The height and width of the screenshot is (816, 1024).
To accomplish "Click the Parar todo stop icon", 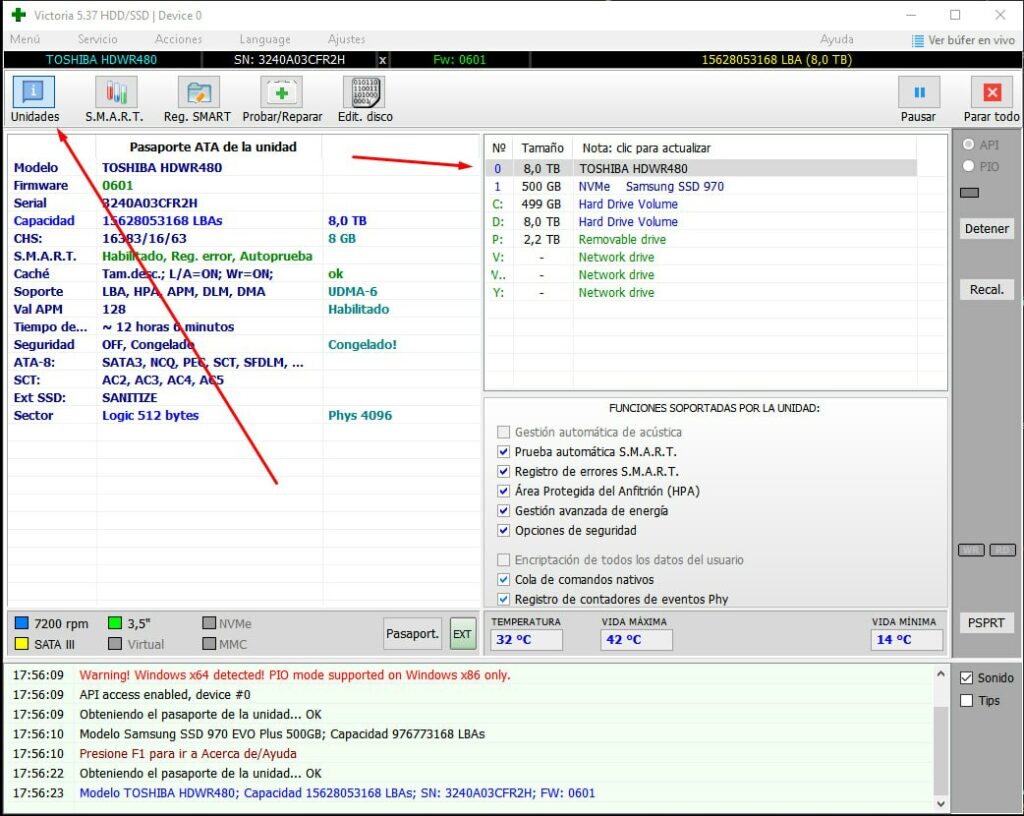I will pyautogui.click(x=992, y=93).
